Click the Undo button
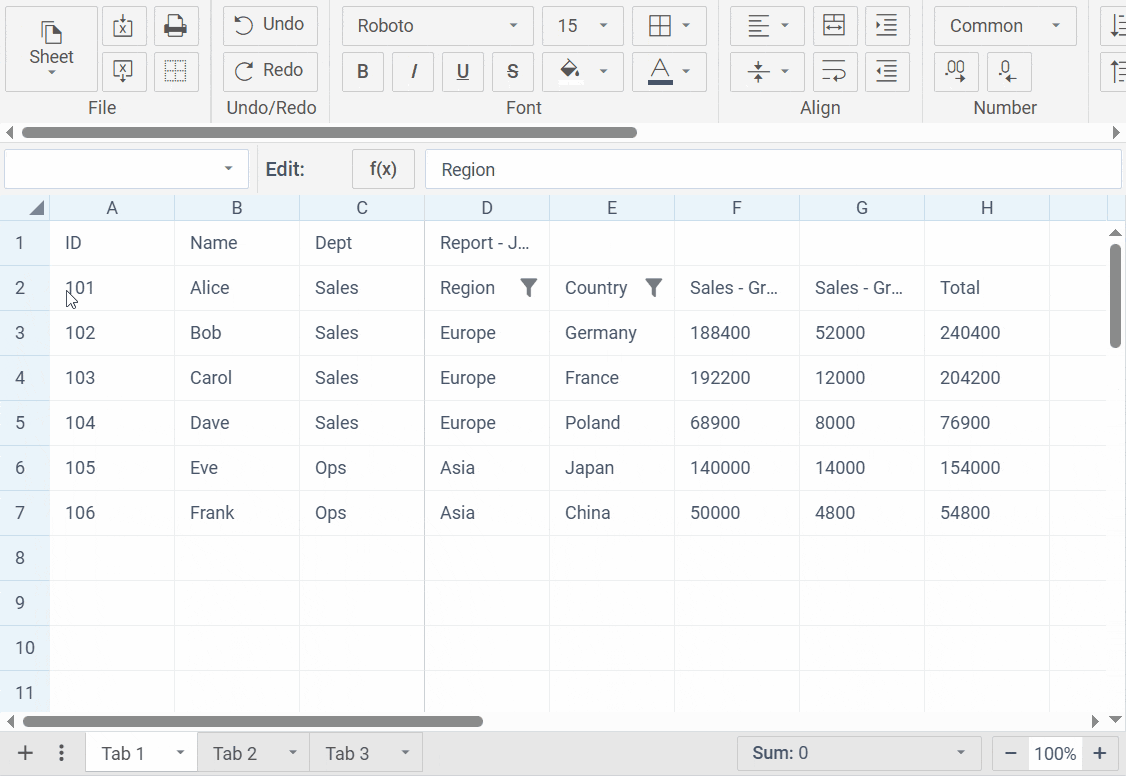 click(x=269, y=26)
